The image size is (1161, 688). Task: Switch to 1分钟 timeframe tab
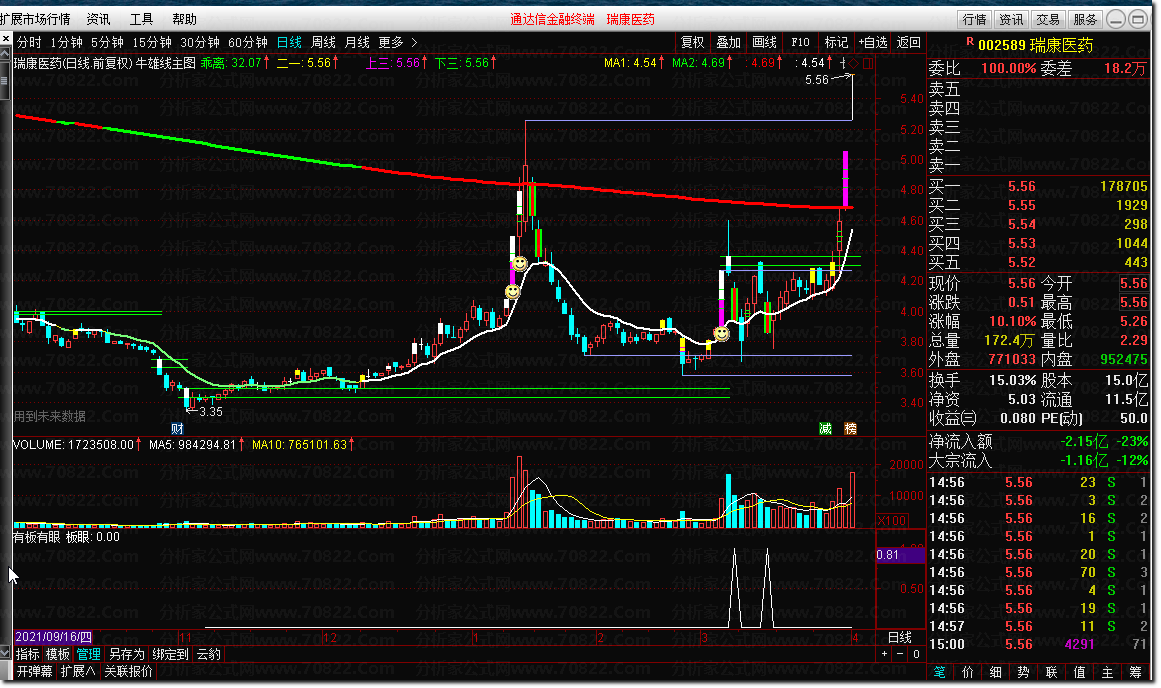click(67, 42)
